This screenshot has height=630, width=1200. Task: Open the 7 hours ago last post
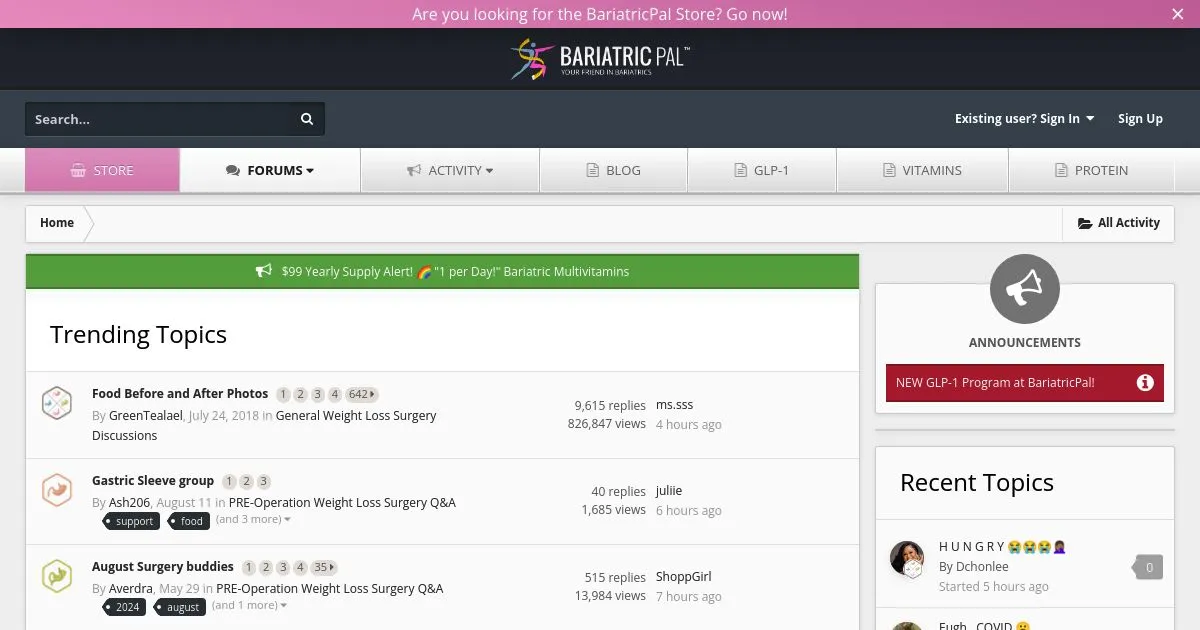pos(688,597)
